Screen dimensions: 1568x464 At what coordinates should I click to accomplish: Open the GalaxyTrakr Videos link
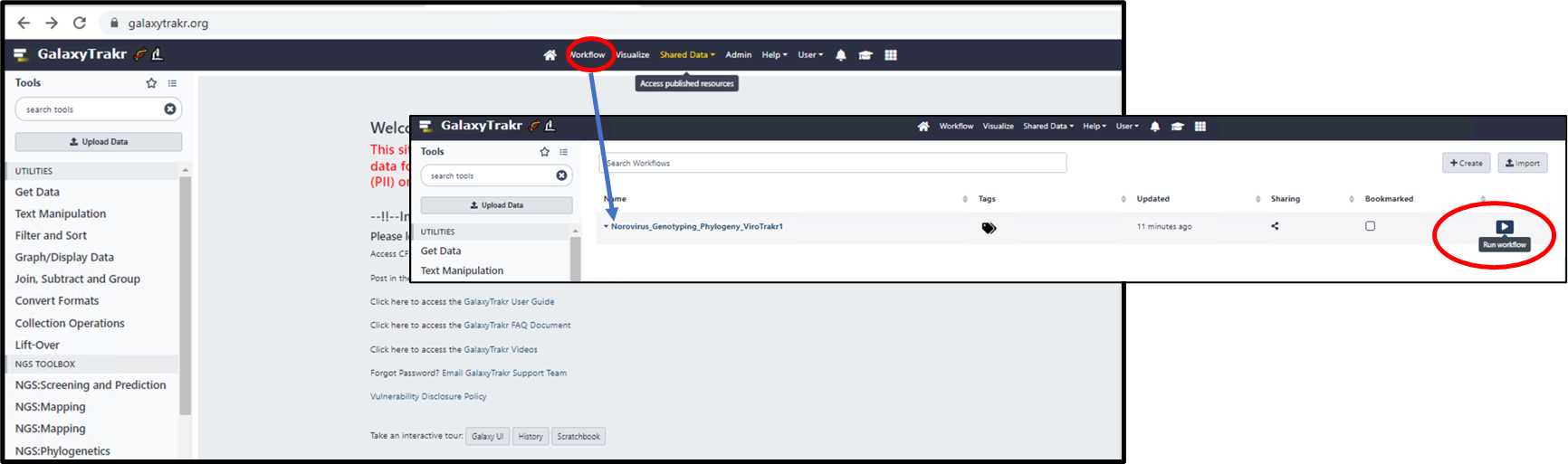[x=501, y=349]
